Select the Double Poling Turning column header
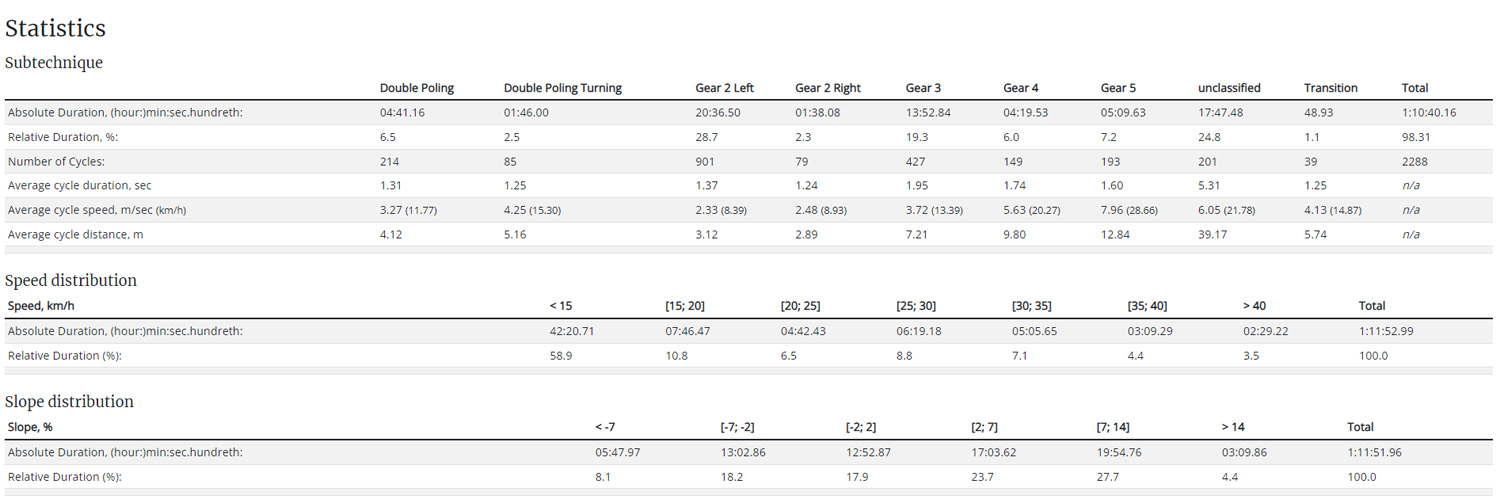The image size is (1500, 503). (x=562, y=88)
